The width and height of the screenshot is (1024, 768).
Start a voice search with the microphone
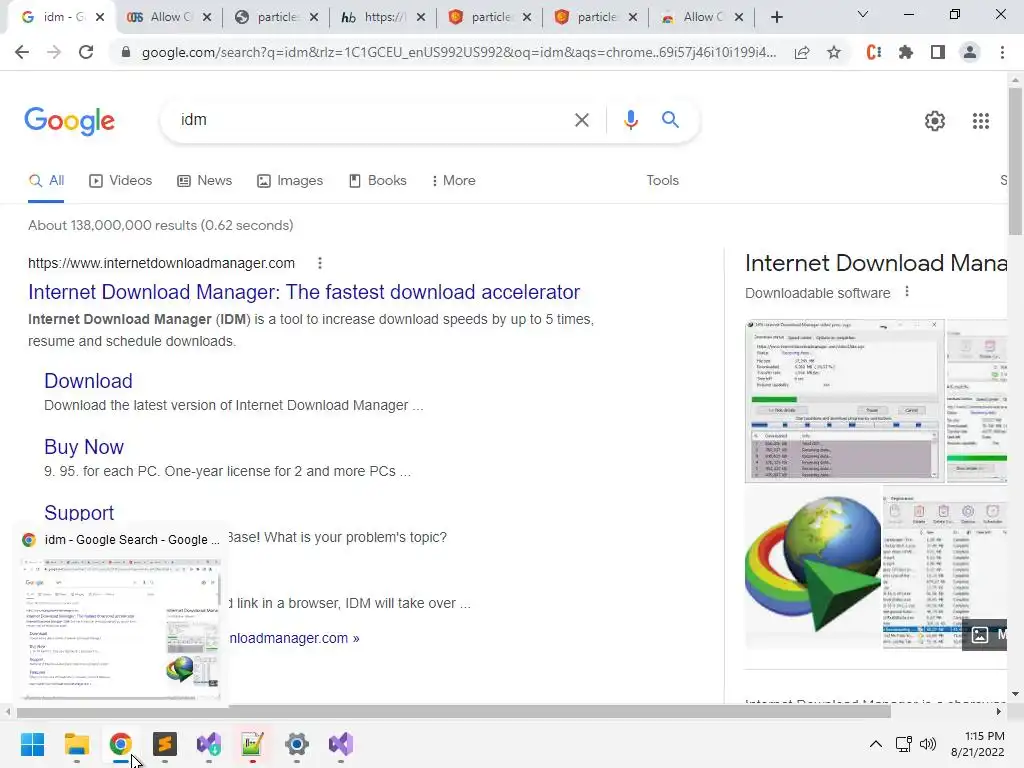(630, 120)
